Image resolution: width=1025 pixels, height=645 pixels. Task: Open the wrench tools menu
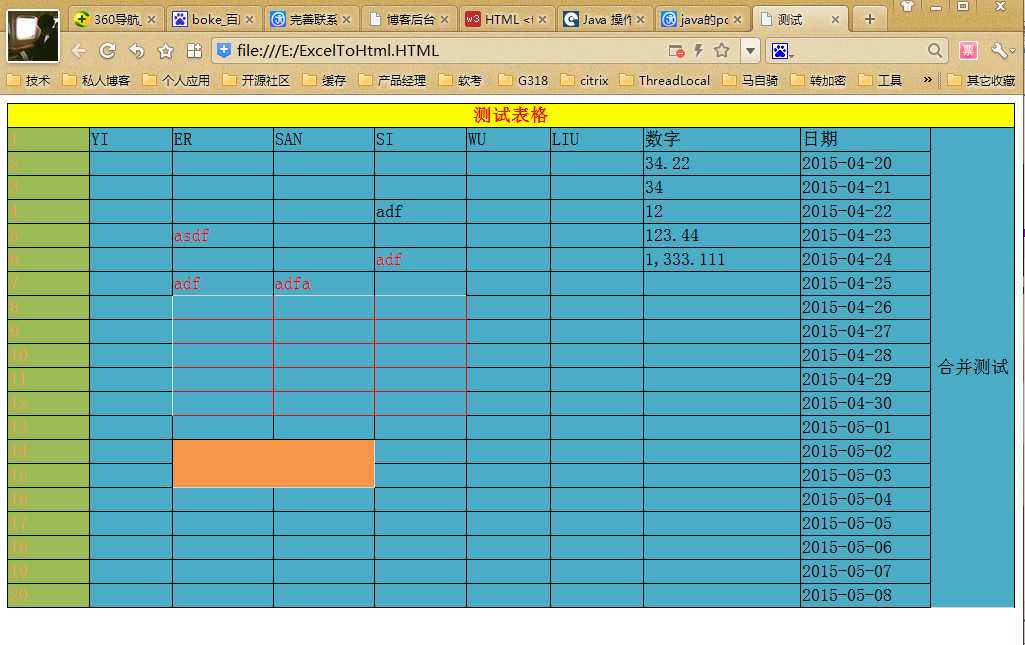pyautogui.click(x=1002, y=51)
